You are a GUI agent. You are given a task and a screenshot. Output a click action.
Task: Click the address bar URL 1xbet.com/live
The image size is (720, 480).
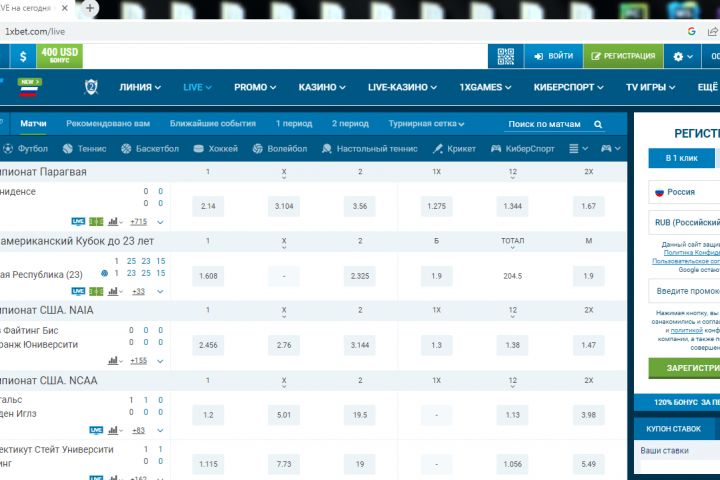coord(35,31)
